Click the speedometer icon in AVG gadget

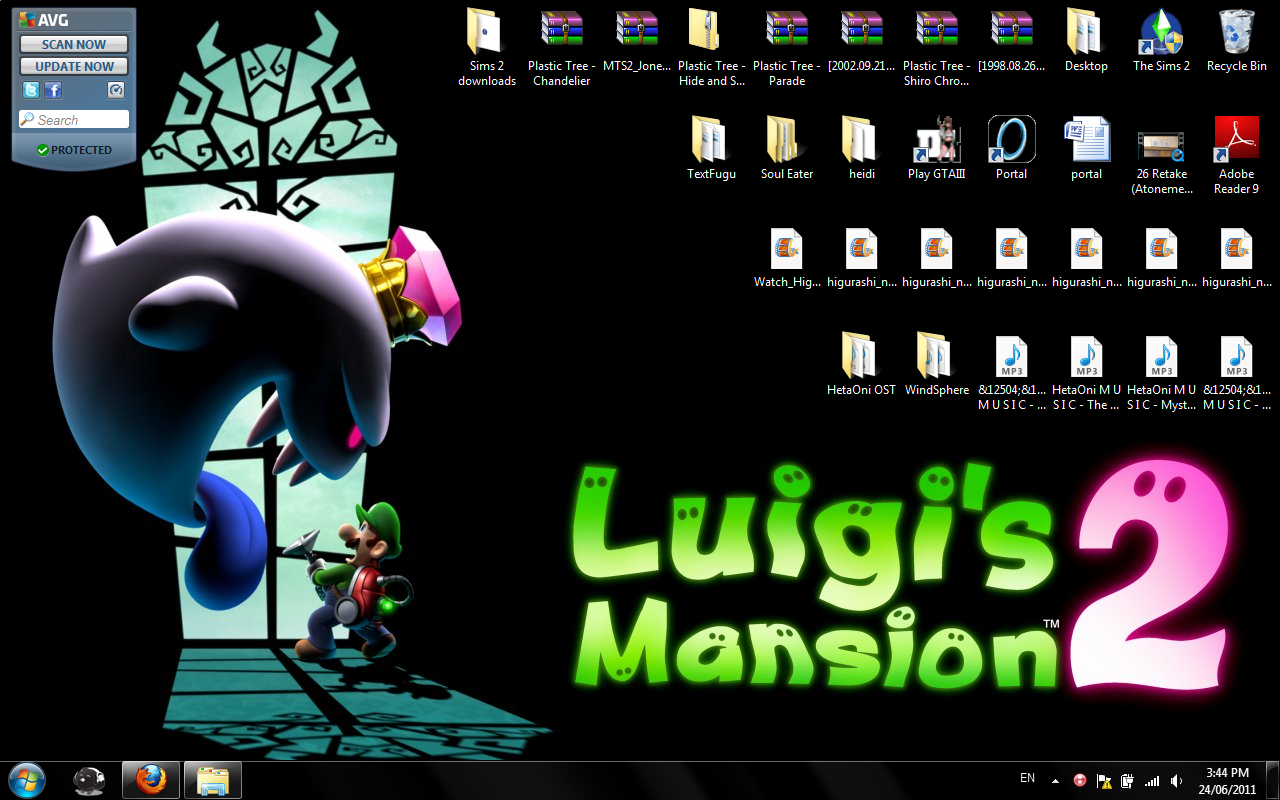116,90
